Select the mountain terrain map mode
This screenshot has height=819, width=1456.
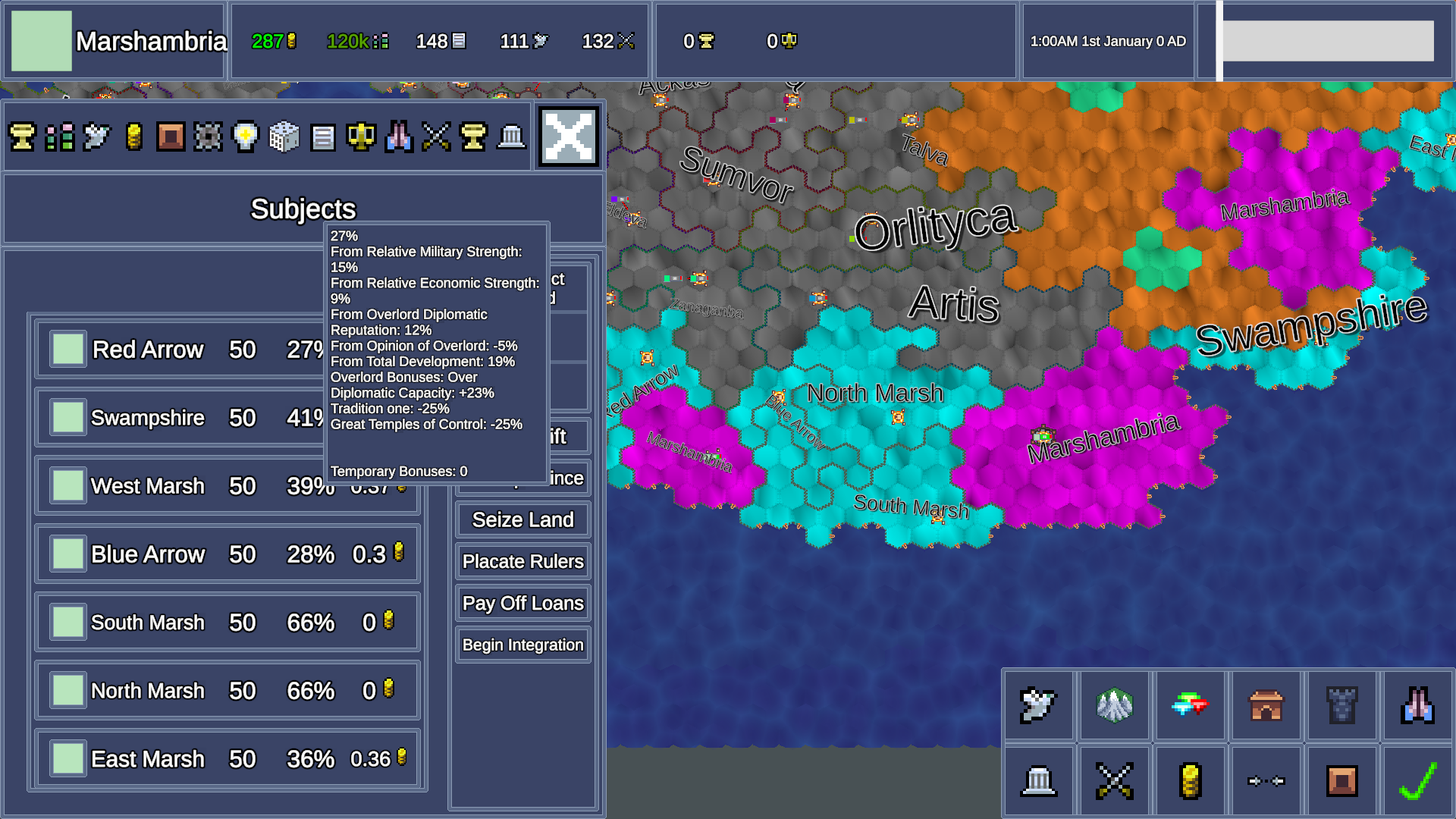click(x=1114, y=705)
